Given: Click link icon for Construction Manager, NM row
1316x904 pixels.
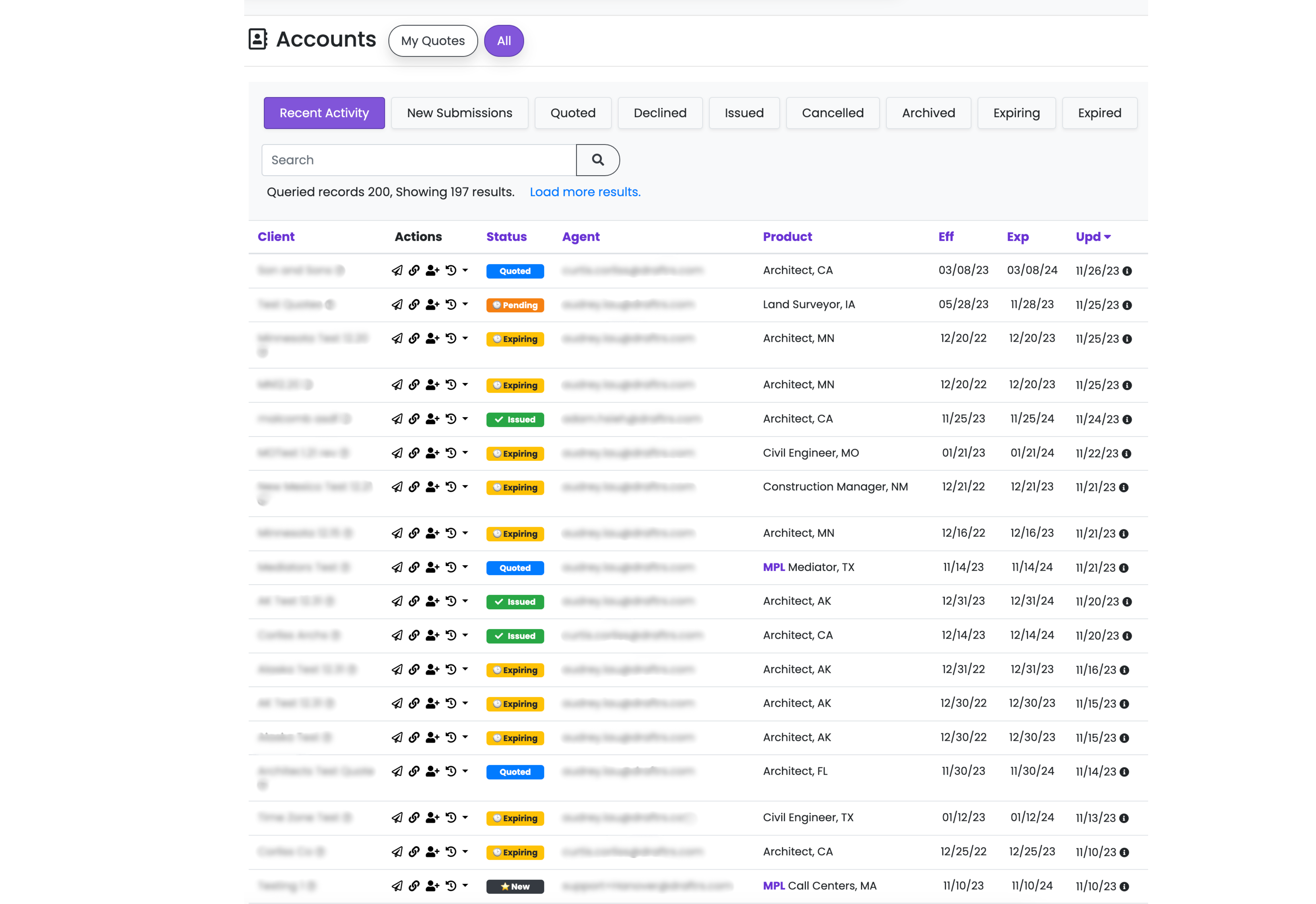Looking at the screenshot, I should click(x=414, y=486).
